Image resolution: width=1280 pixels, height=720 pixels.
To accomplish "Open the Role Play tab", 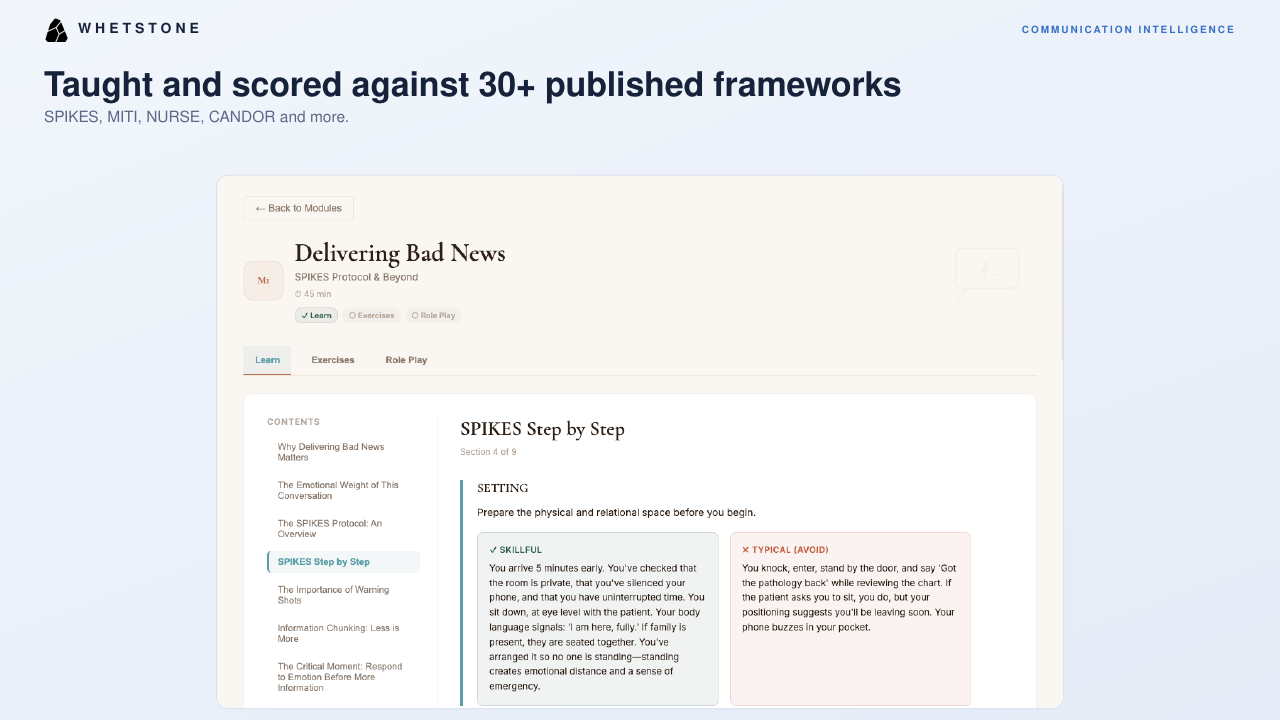I will (x=406, y=360).
